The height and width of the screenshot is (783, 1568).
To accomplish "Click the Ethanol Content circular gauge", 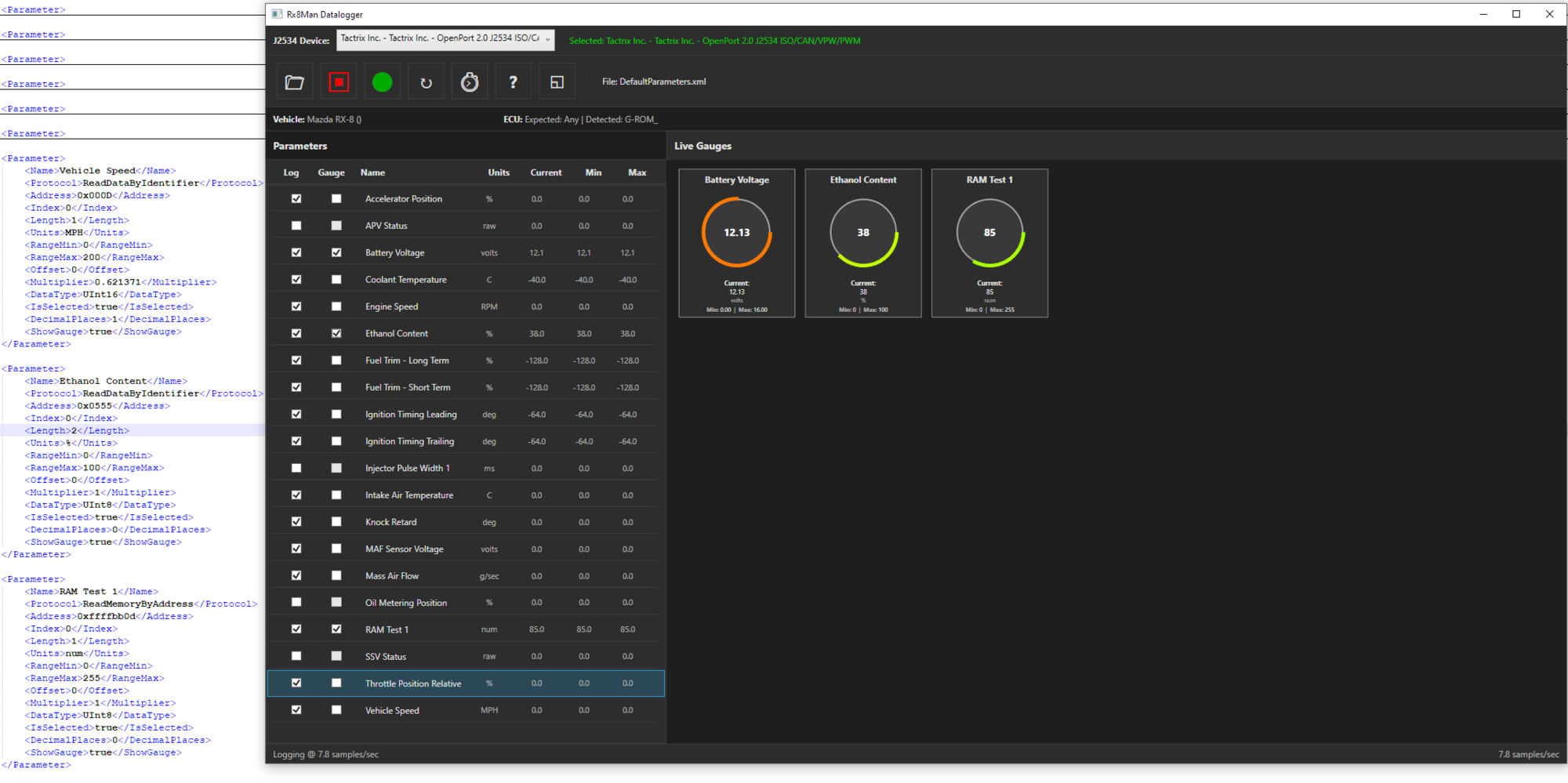I will pos(863,233).
